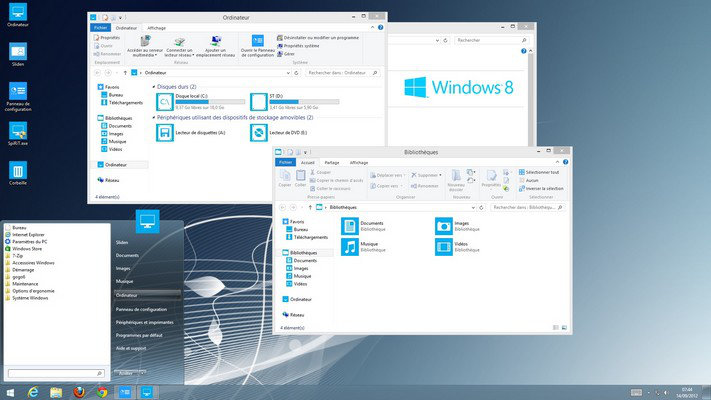The image size is (711, 400).
Task: Open Vidéos library icon in Bibliothèques
Action: click(443, 247)
